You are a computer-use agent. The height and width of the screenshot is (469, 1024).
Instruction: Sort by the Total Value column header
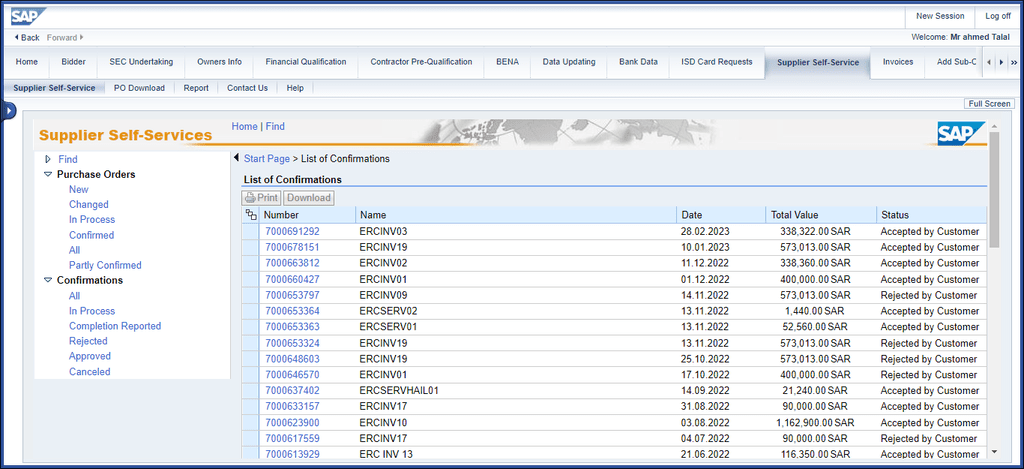point(820,215)
